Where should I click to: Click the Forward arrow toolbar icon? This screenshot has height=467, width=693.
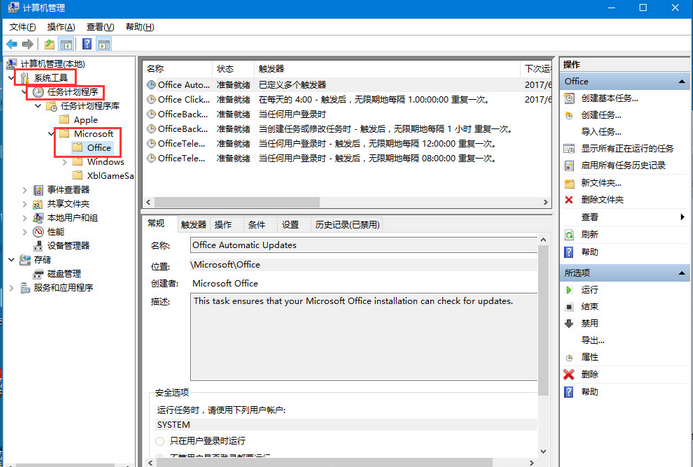28,44
